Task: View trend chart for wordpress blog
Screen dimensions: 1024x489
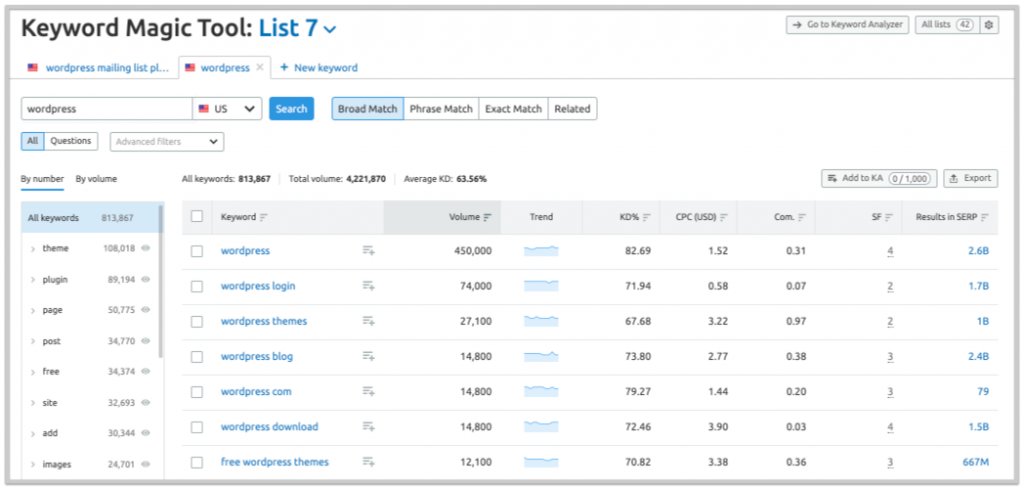Action: point(541,356)
